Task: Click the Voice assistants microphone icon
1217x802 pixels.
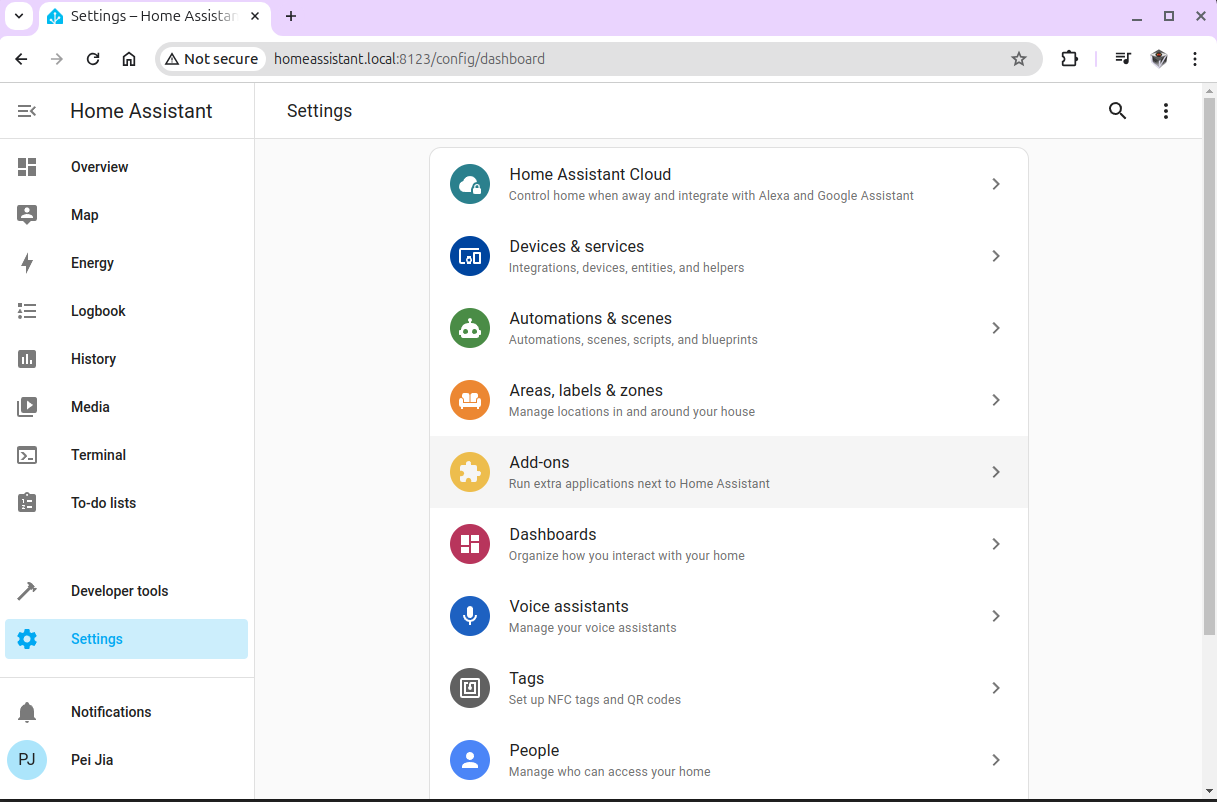Action: [x=470, y=616]
